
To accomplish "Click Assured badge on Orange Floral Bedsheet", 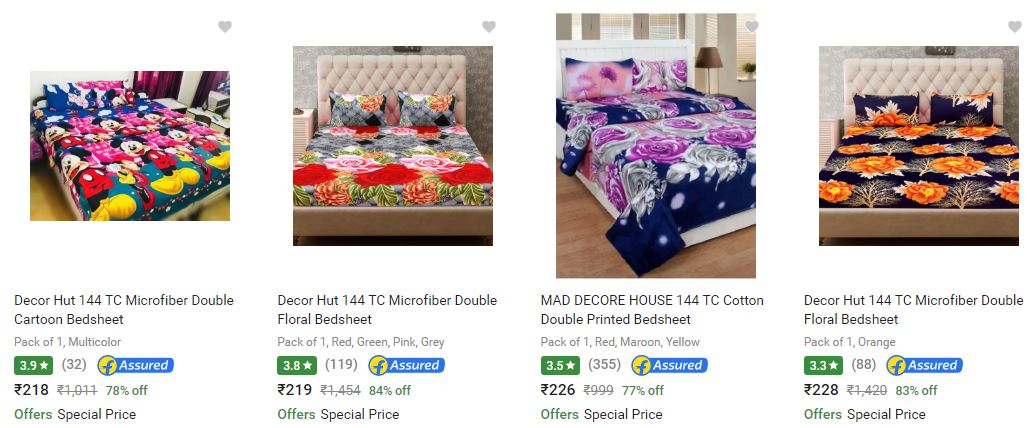I will pyautogui.click(x=924, y=365).
